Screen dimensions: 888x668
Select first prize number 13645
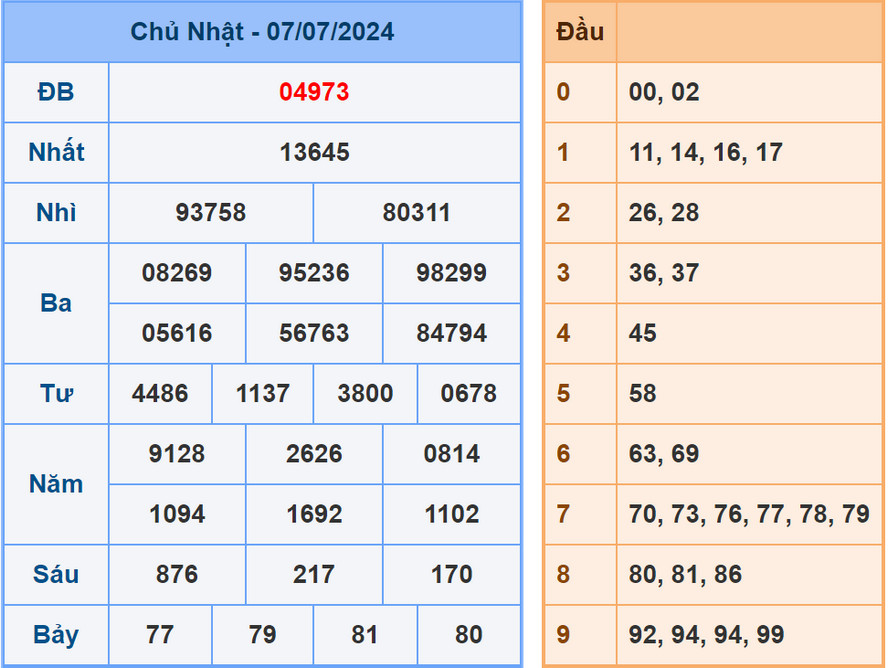313,152
